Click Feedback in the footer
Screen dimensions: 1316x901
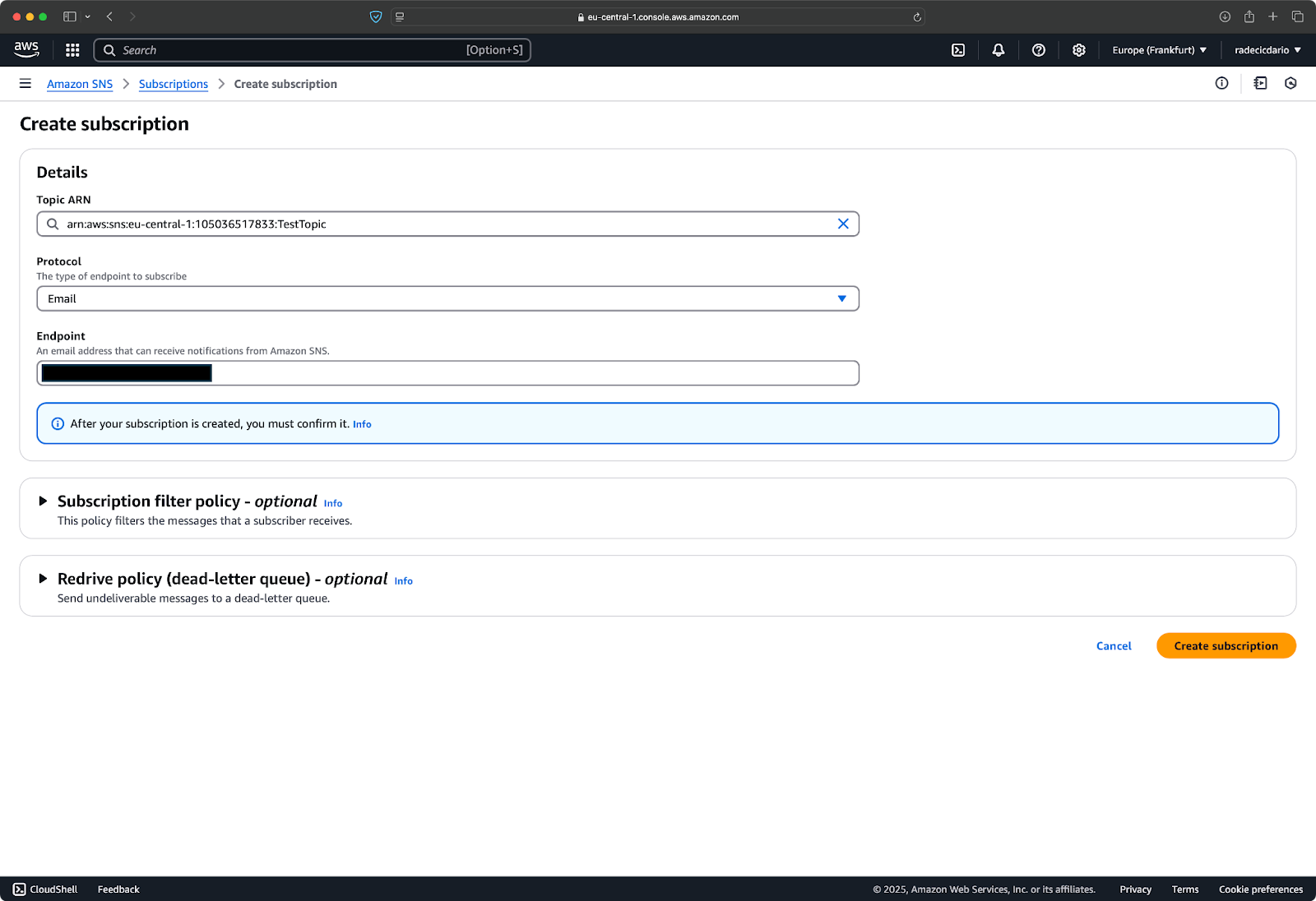point(118,889)
